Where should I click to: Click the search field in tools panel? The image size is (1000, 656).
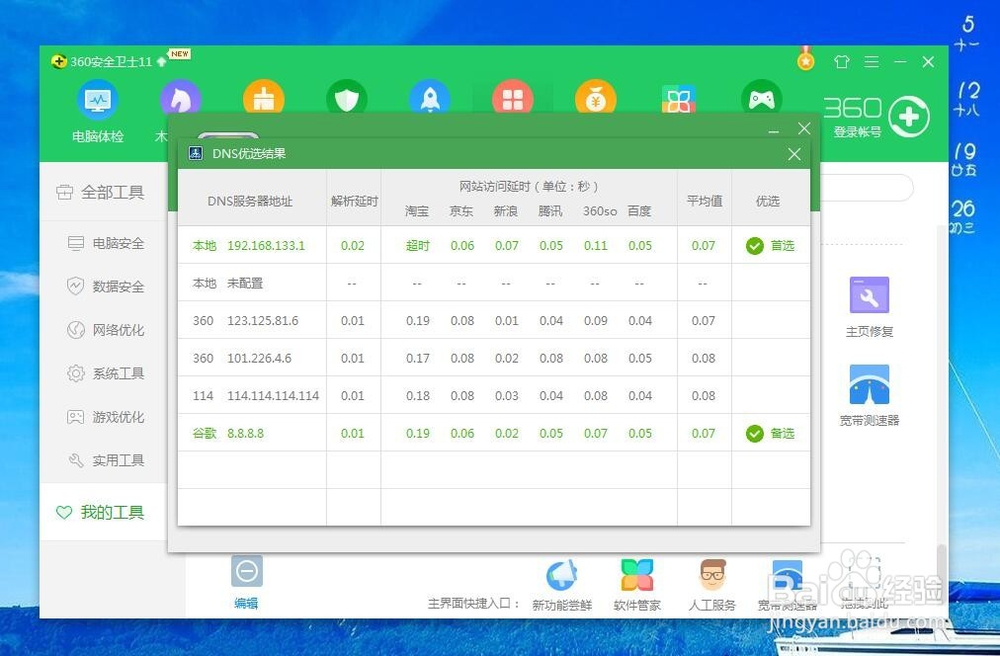[866, 188]
